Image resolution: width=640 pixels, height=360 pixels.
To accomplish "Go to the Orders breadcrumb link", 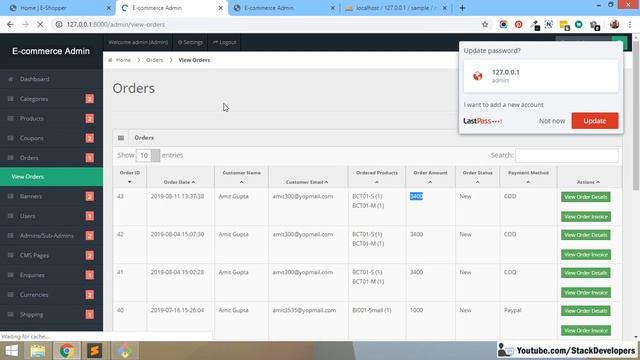I will click(154, 60).
